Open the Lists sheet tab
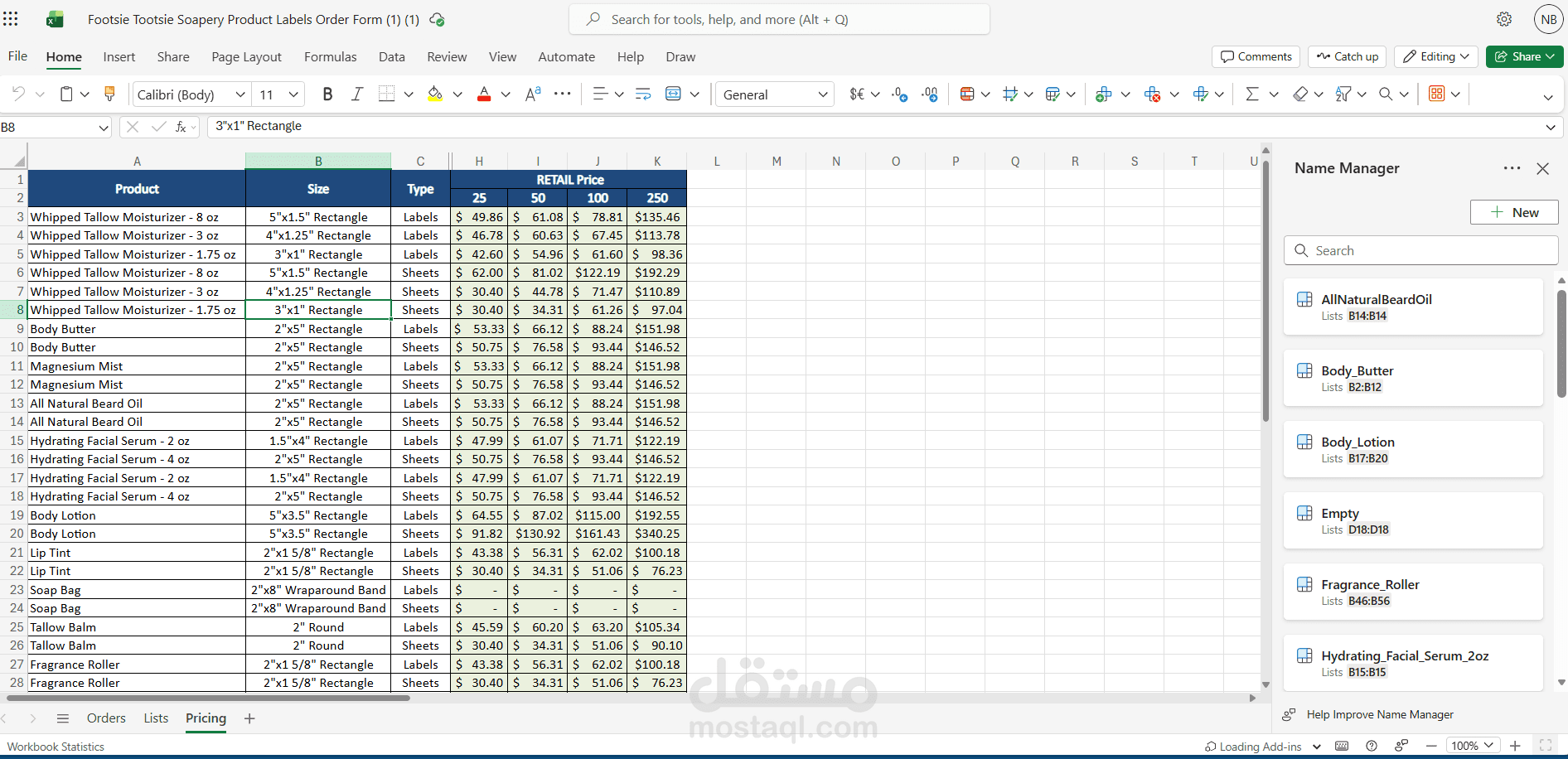The image size is (1568, 759). 156,718
